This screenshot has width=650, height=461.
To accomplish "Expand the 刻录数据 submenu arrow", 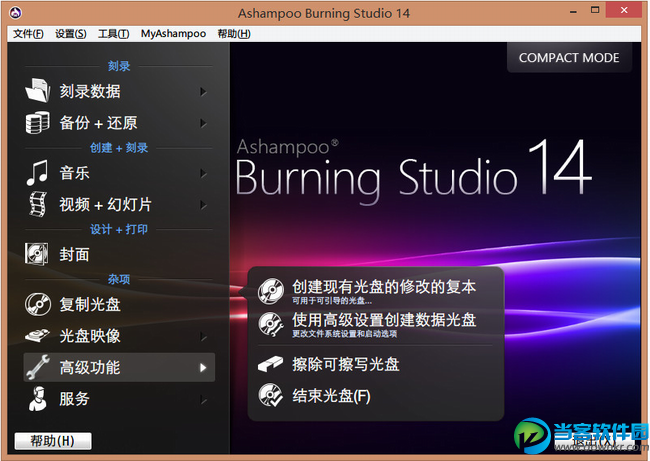I will [203, 91].
